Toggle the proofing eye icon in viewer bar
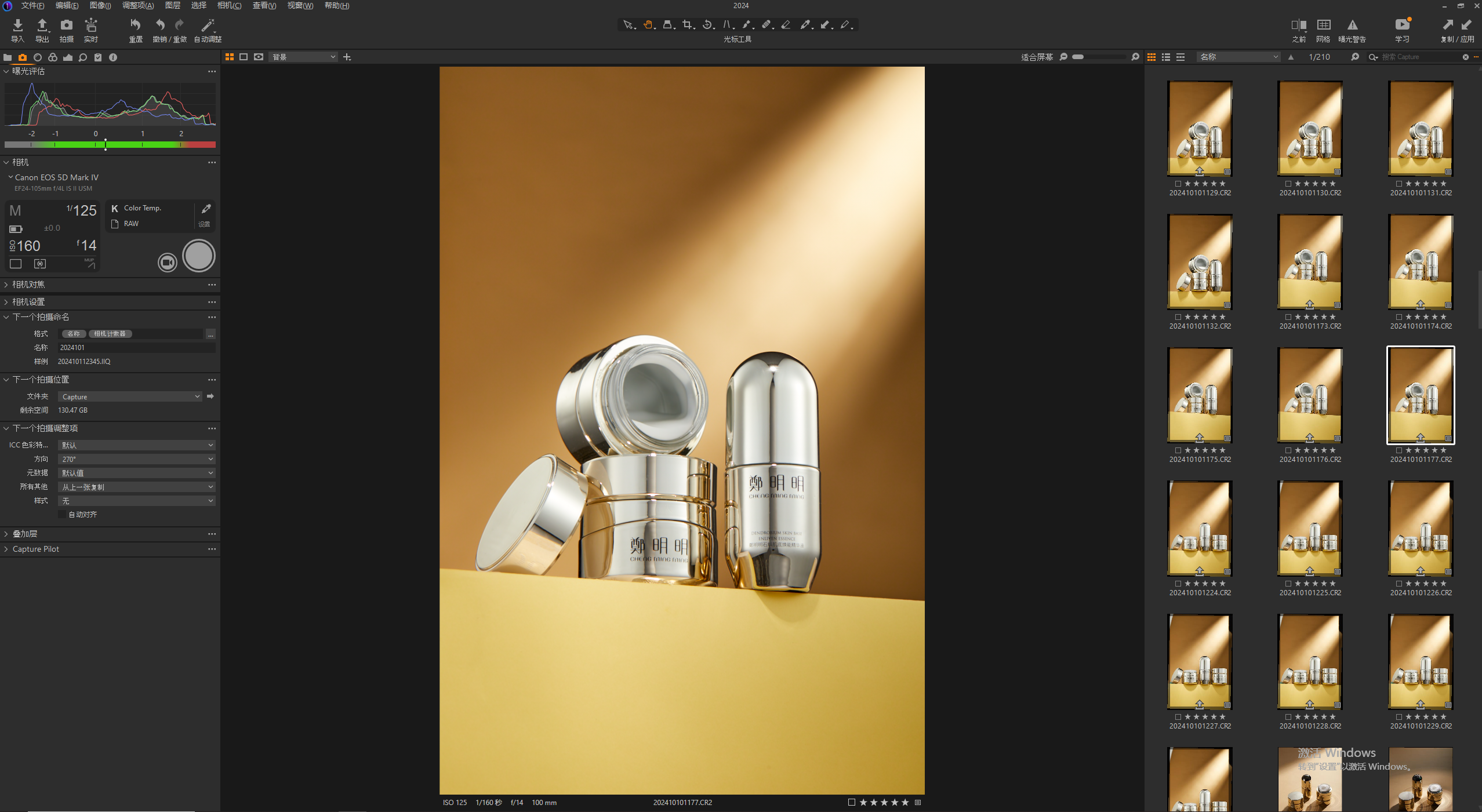This screenshot has height=812, width=1482. [259, 57]
